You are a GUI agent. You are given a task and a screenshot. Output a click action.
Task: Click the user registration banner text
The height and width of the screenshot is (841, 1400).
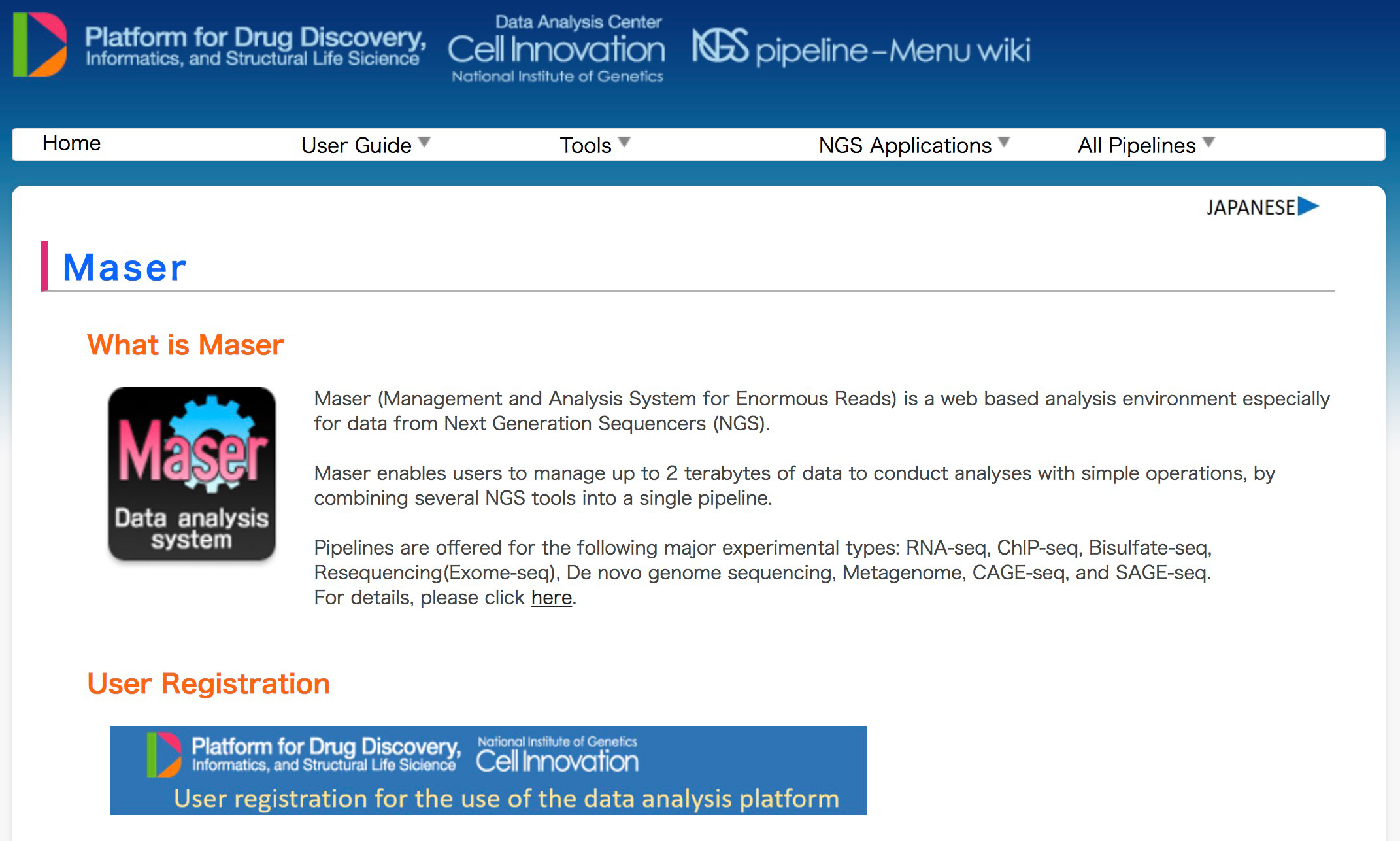coord(506,798)
